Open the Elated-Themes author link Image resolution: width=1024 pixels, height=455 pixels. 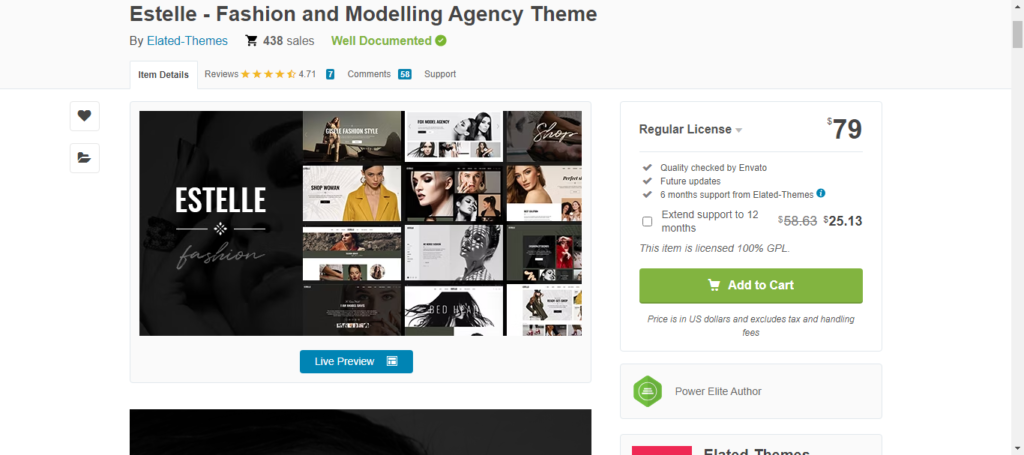187,40
